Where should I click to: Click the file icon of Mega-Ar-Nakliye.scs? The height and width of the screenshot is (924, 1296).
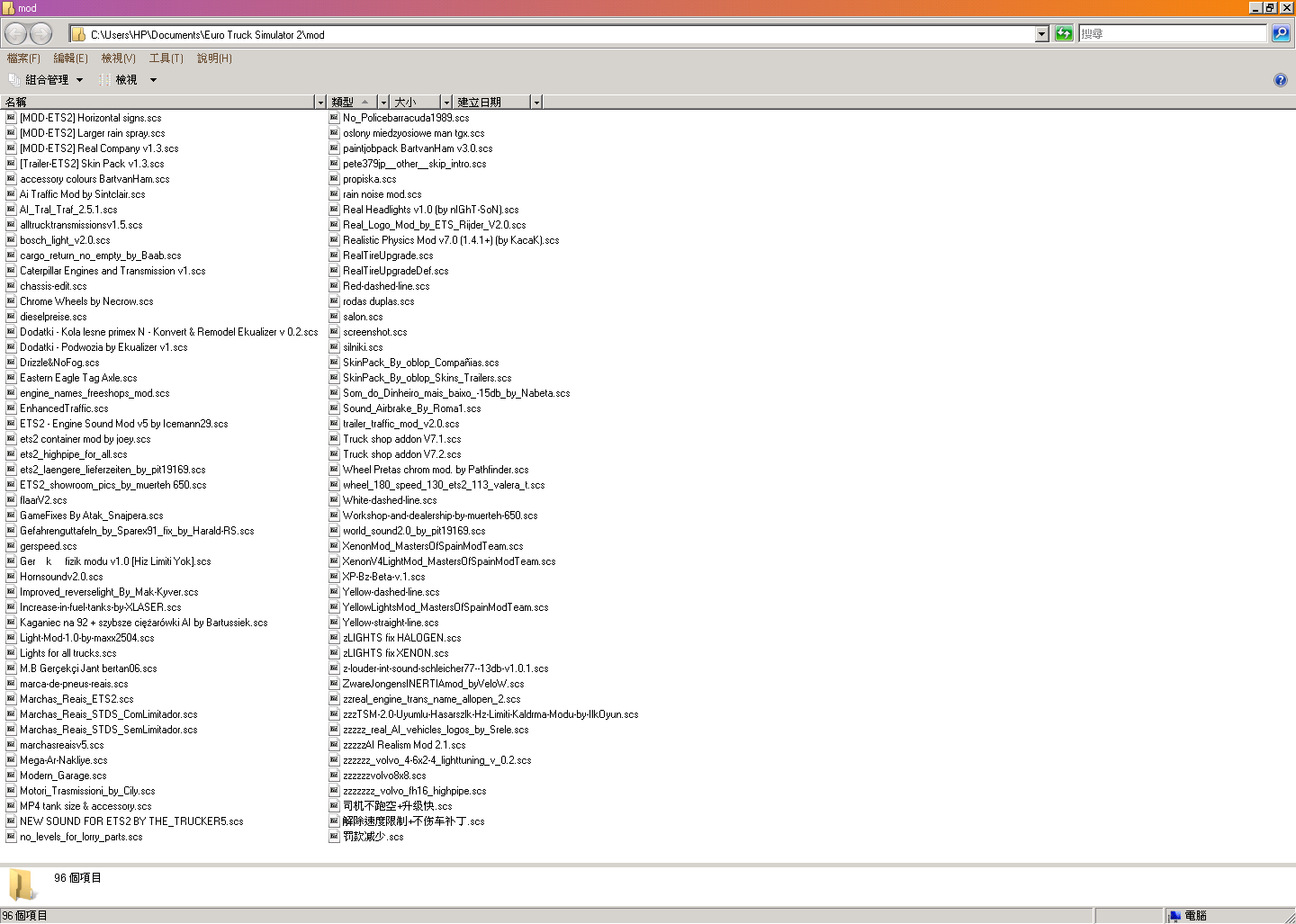click(11, 760)
